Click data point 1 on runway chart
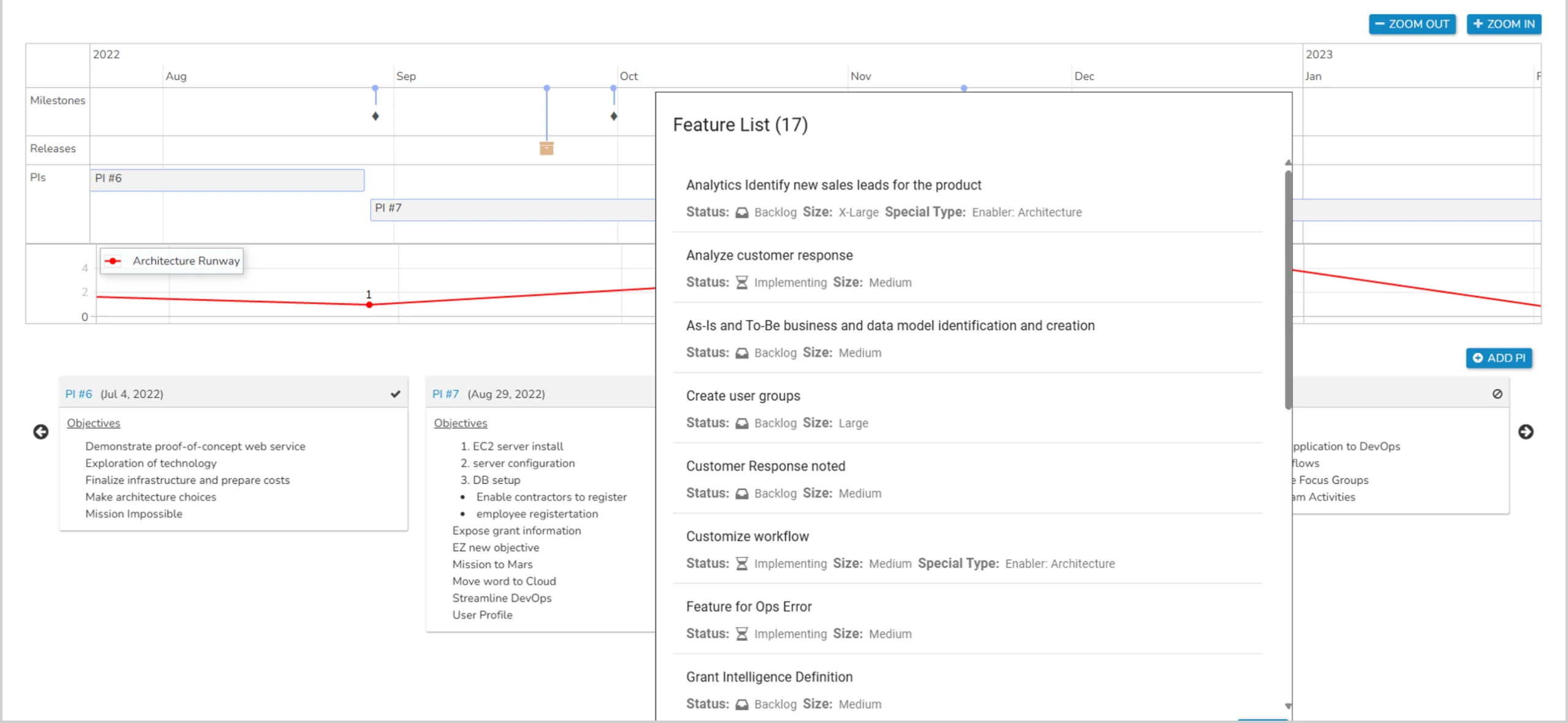The image size is (1568, 723). click(369, 305)
